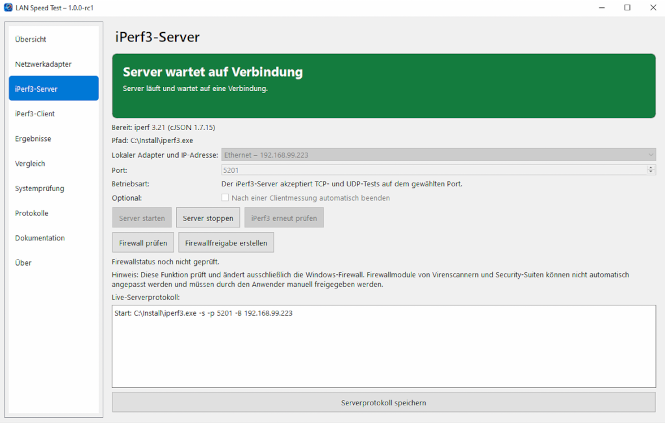665x423 pixels.
Task: Click the log line 'Start: C:\Install\iperf3.exe -s -p 5201'
Action: coord(204,313)
